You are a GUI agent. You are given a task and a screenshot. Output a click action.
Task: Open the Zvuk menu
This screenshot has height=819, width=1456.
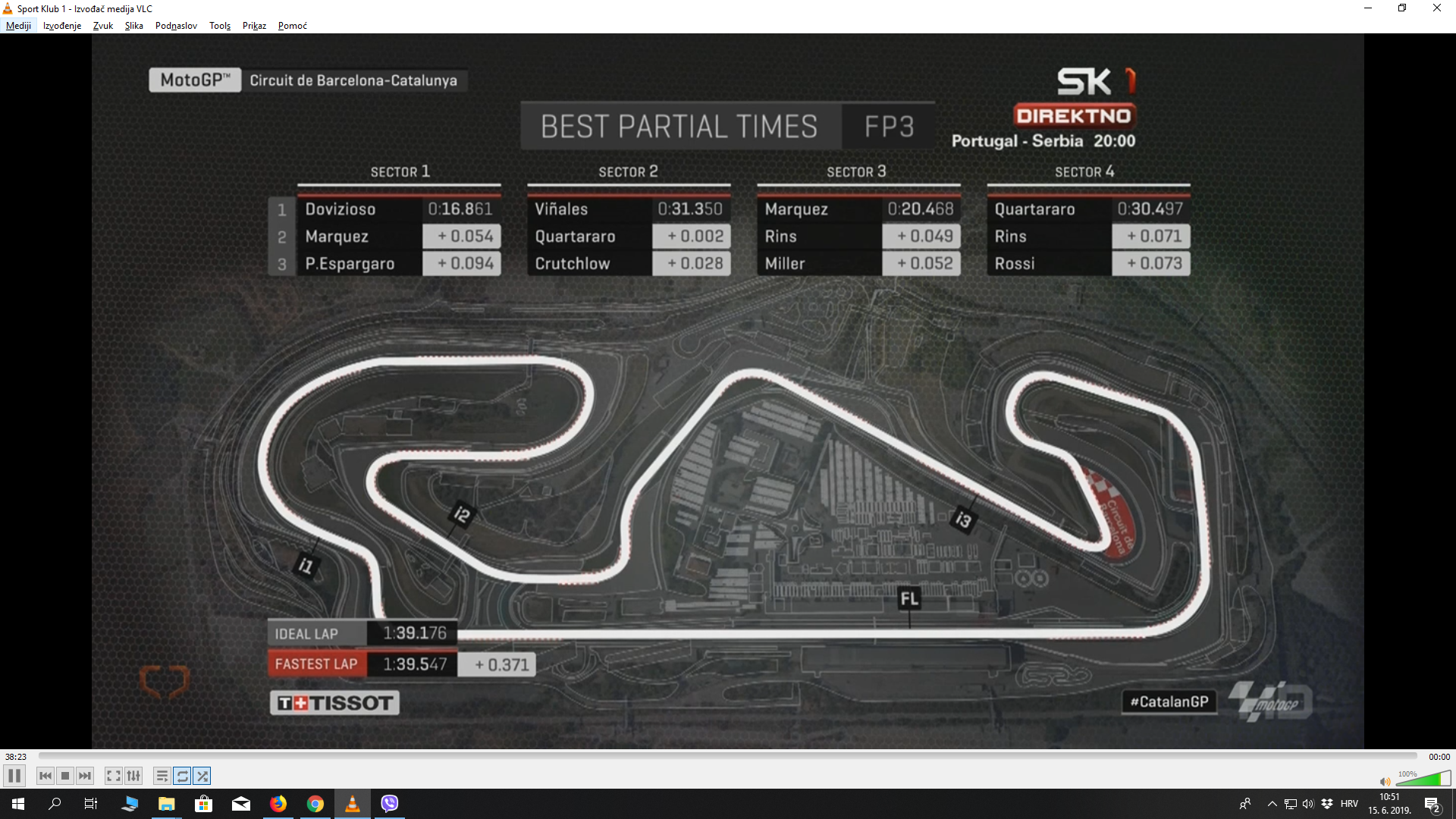102,26
